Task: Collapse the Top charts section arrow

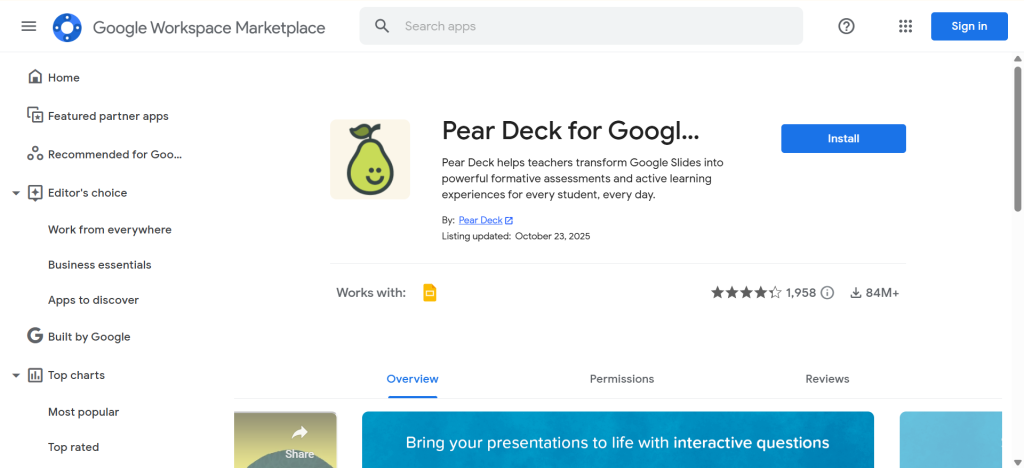Action: pos(16,375)
